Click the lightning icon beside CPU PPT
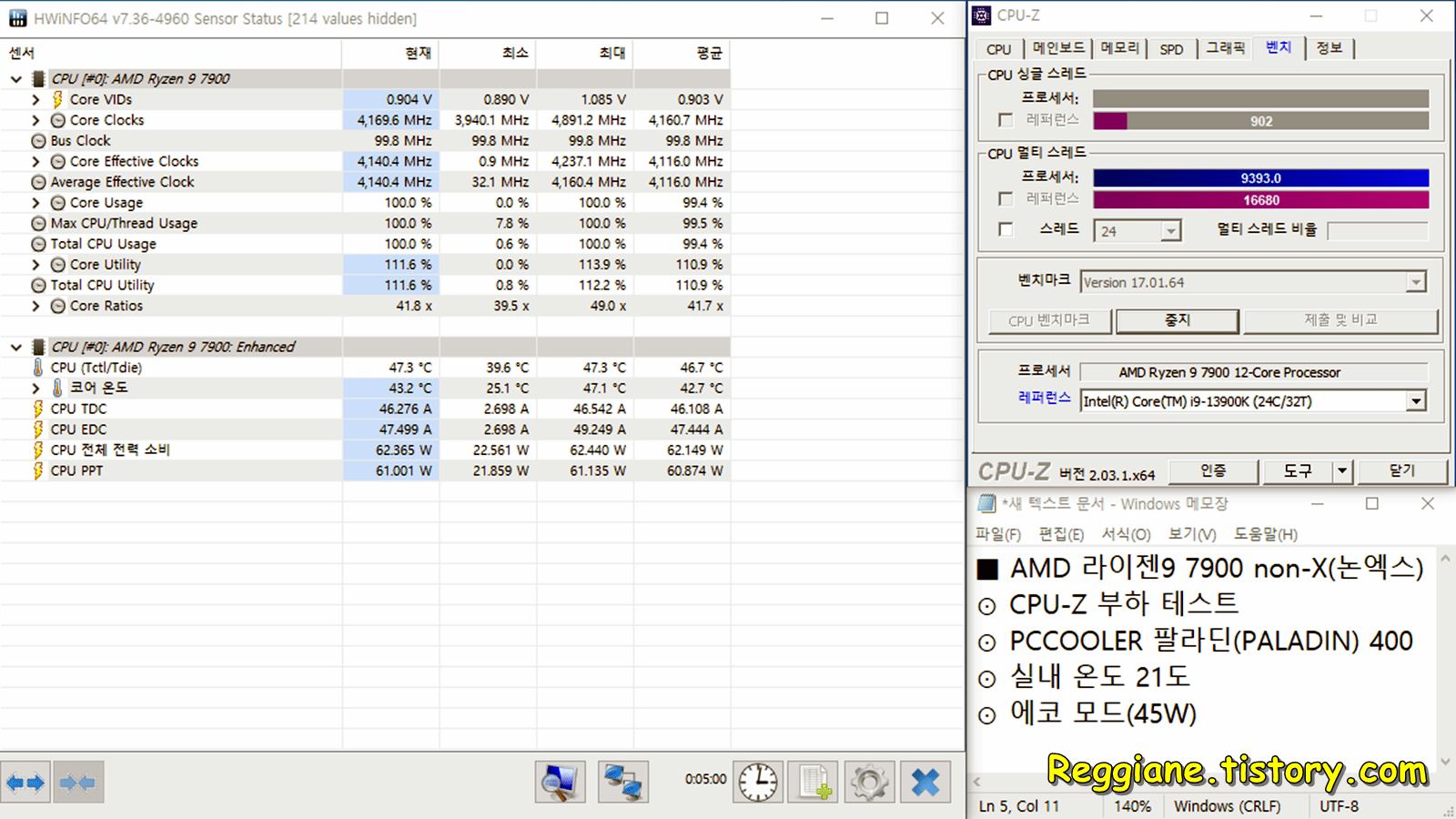Image resolution: width=1456 pixels, height=819 pixels. coord(37,470)
